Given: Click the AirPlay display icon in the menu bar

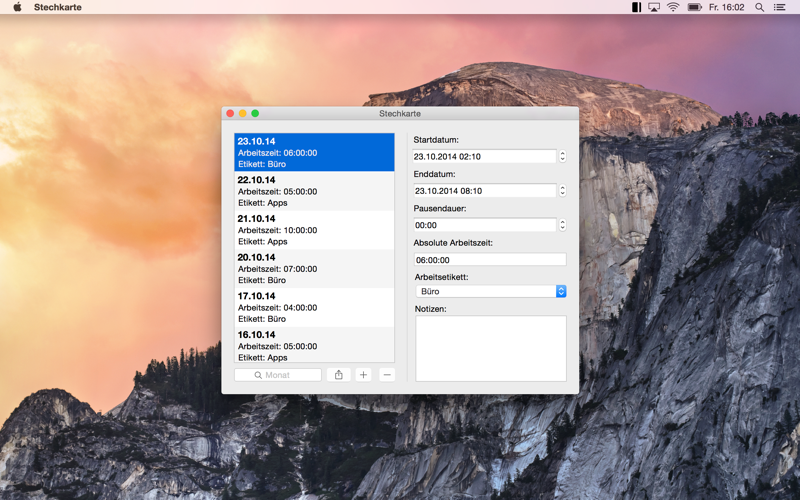Looking at the screenshot, I should pyautogui.click(x=654, y=7).
